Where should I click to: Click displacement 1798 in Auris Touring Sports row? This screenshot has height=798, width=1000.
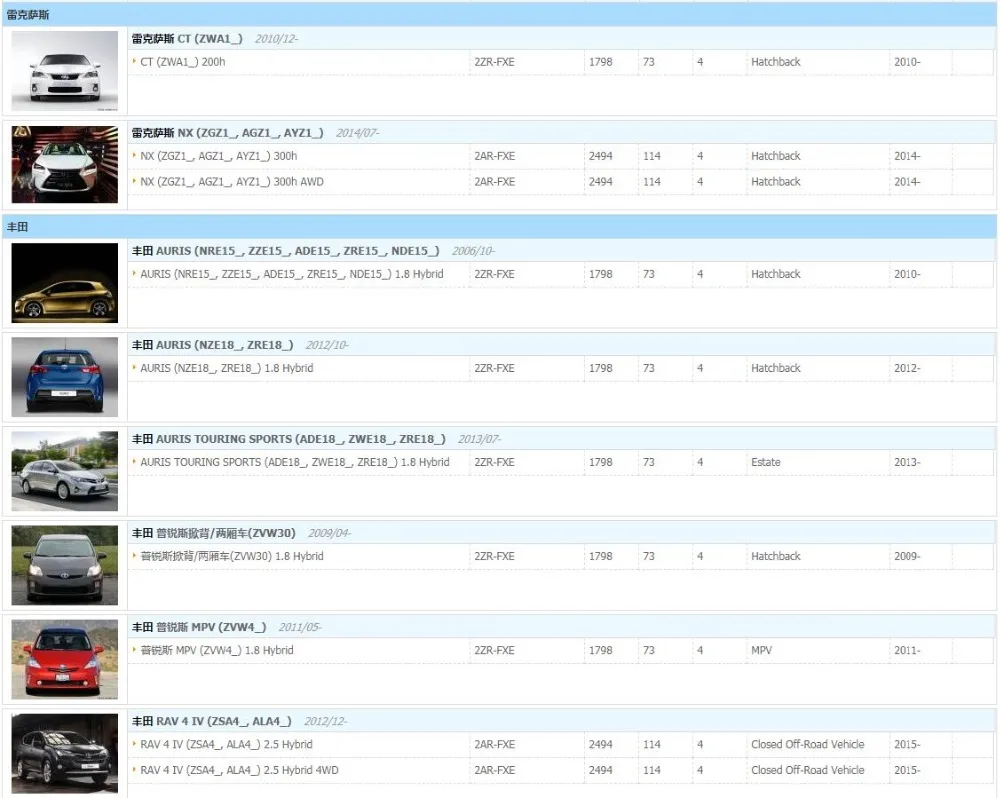point(601,462)
